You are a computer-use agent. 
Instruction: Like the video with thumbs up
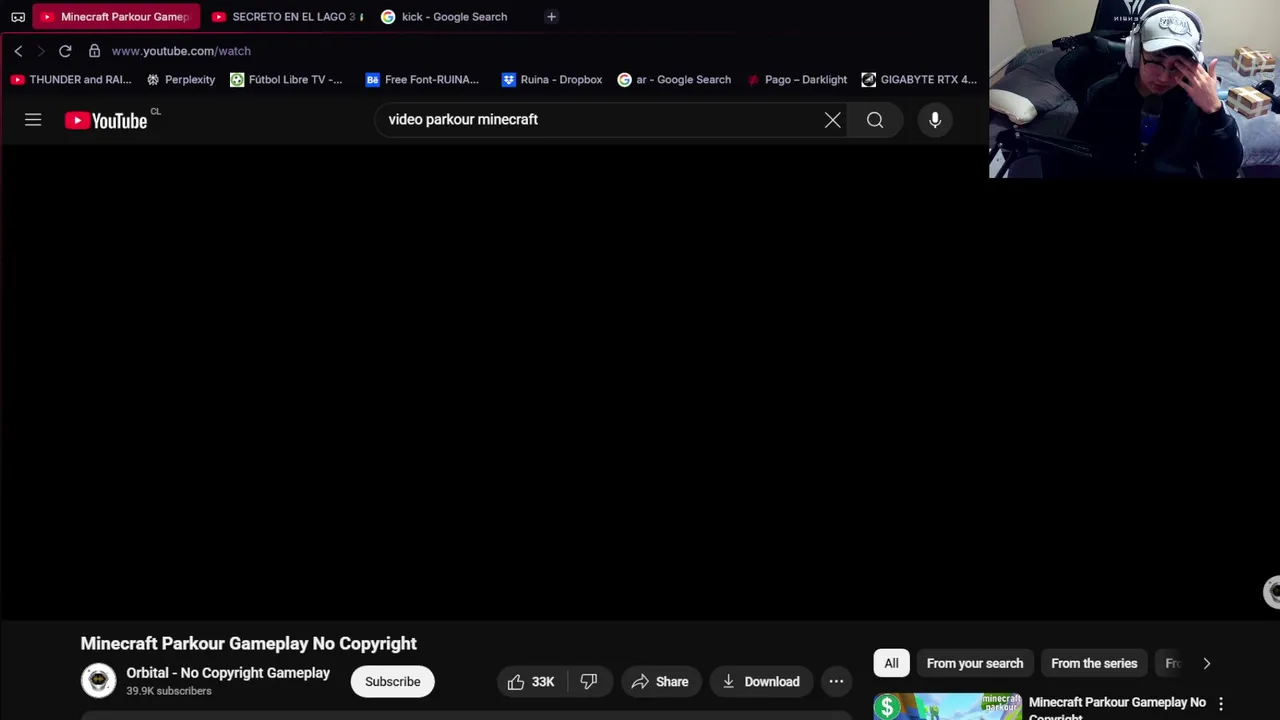(x=530, y=682)
